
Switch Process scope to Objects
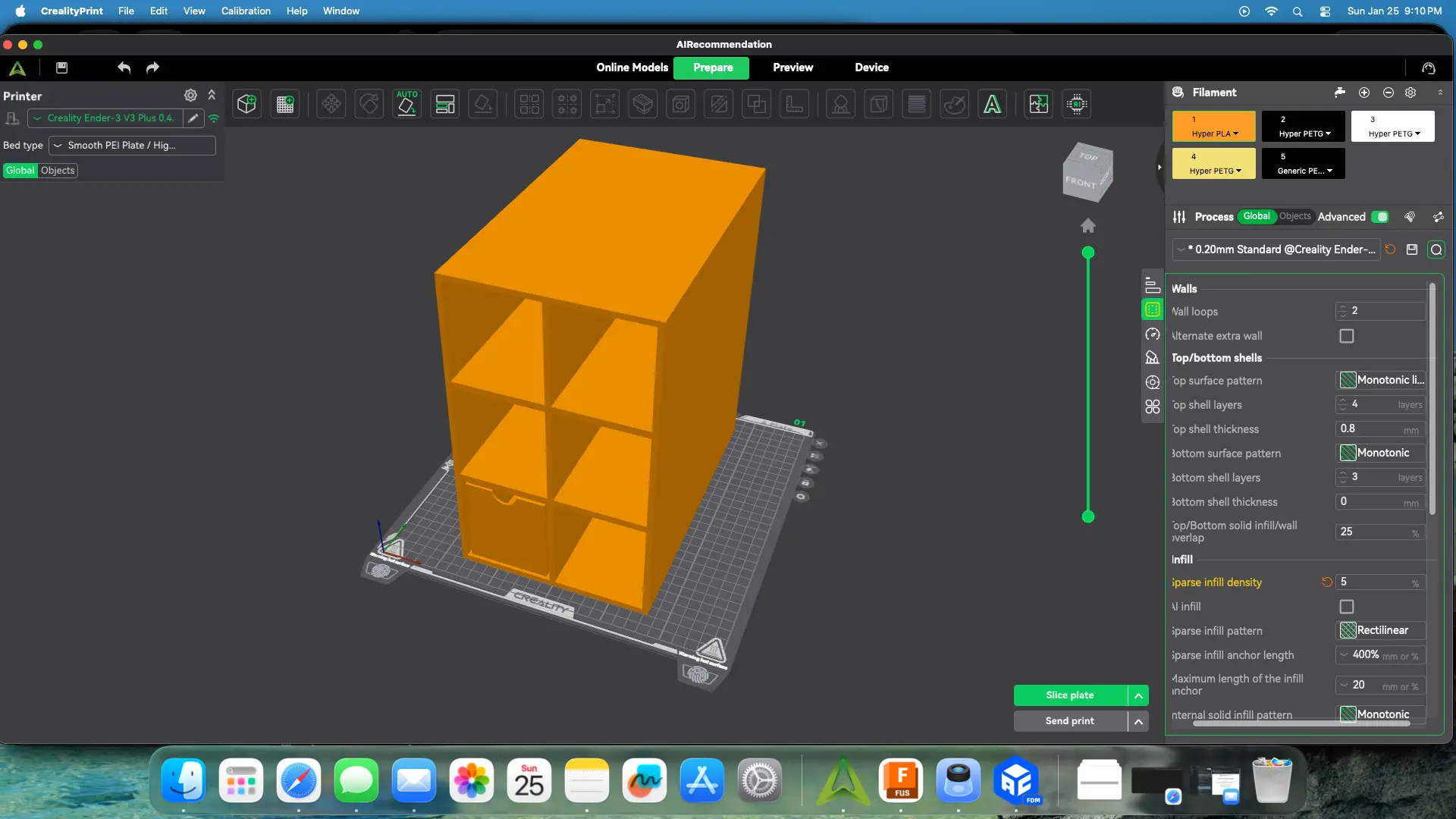coord(1294,217)
